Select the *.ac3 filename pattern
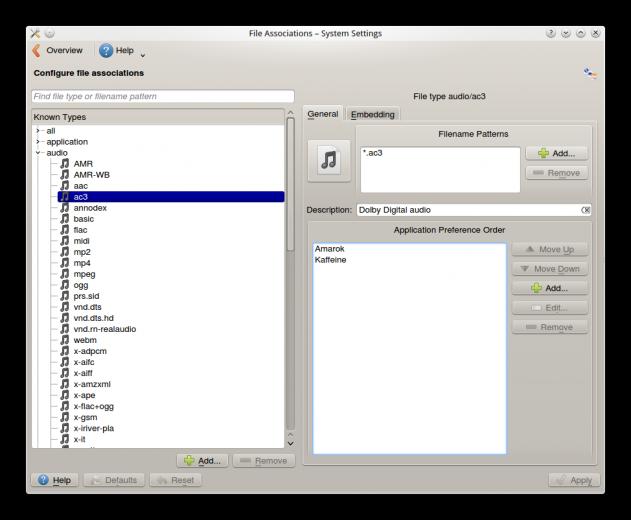 pyautogui.click(x=373, y=153)
